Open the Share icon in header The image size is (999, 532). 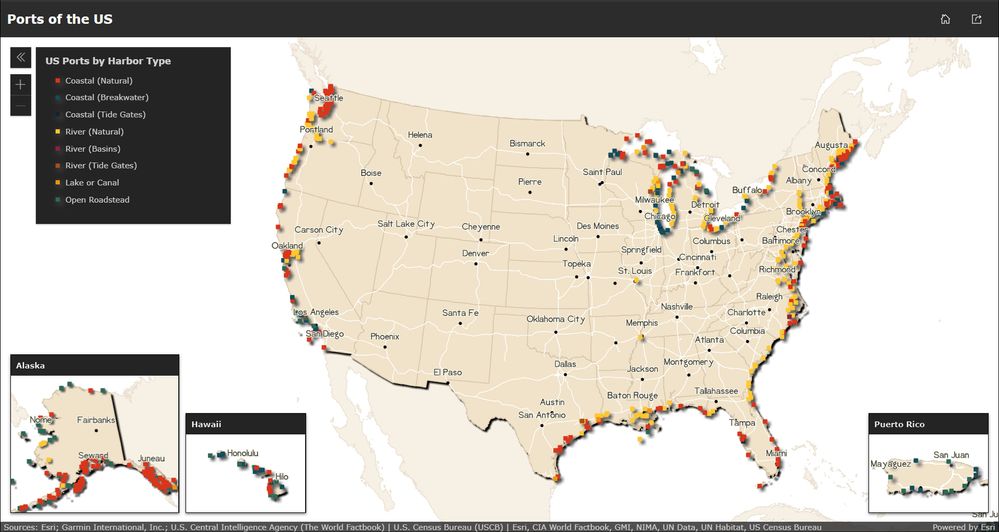point(976,19)
